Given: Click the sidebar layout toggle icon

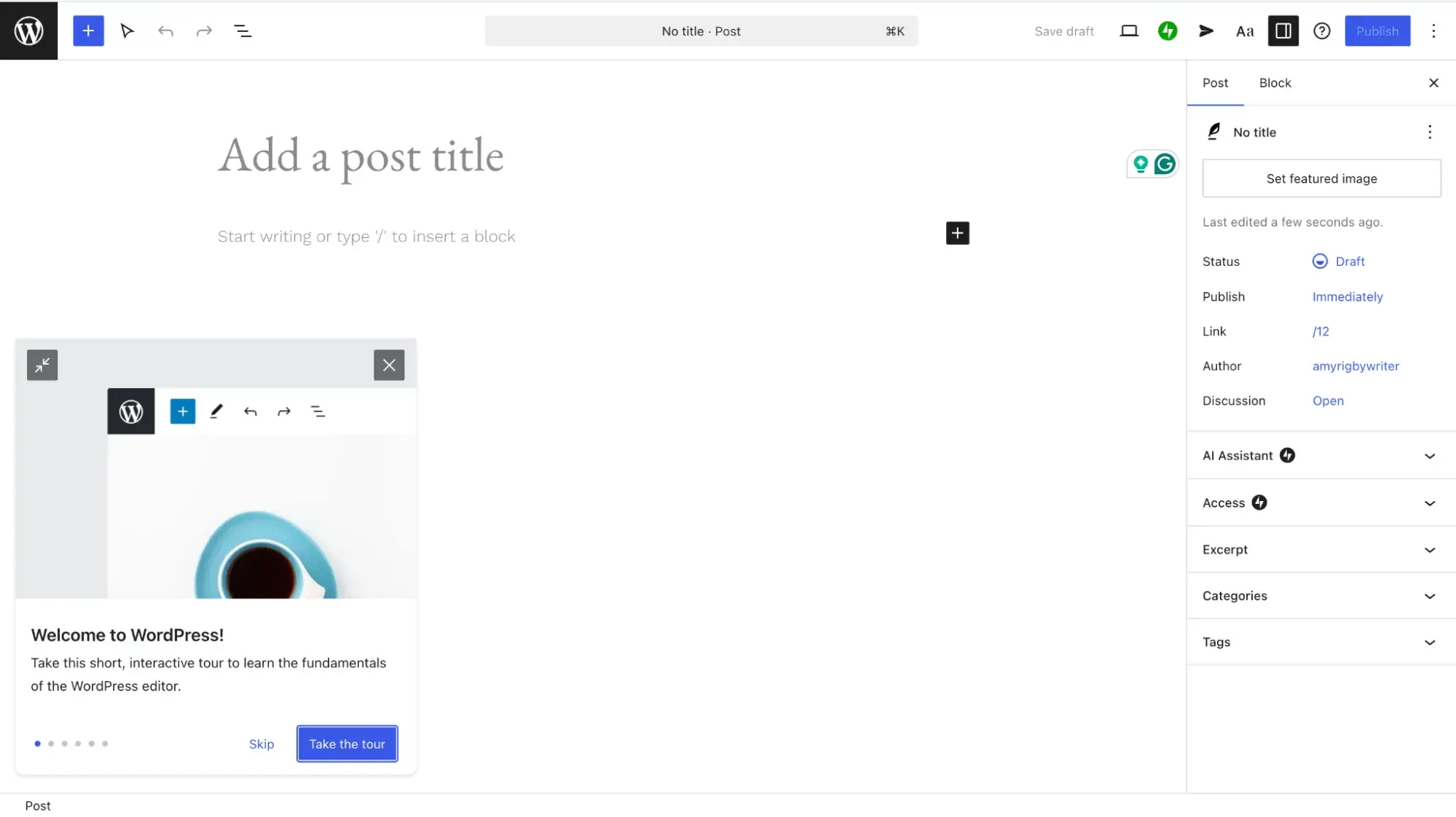Looking at the screenshot, I should (1283, 30).
